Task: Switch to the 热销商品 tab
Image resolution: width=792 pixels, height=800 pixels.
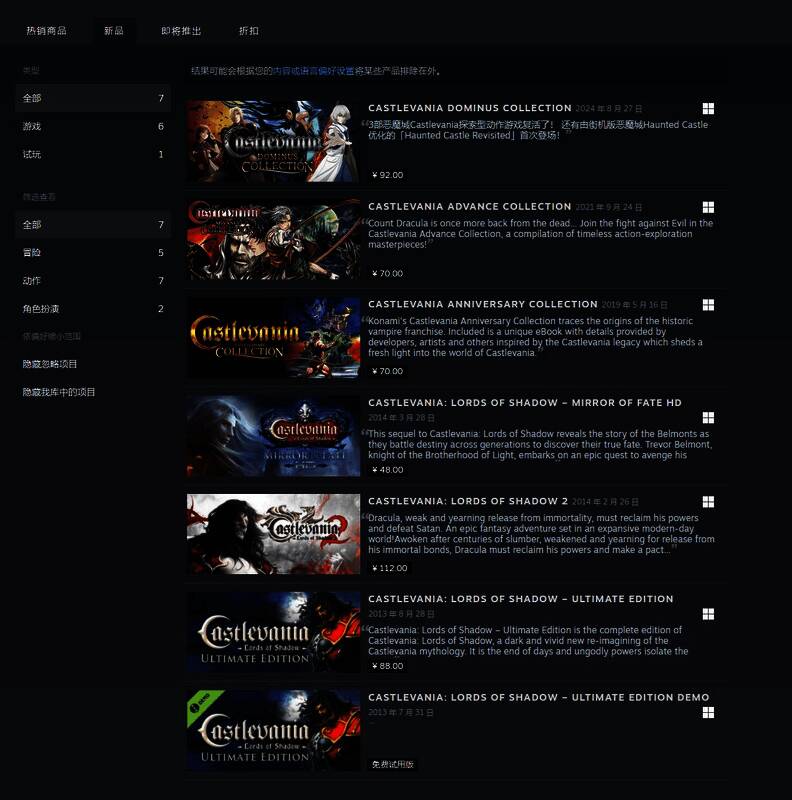Action: tap(46, 31)
